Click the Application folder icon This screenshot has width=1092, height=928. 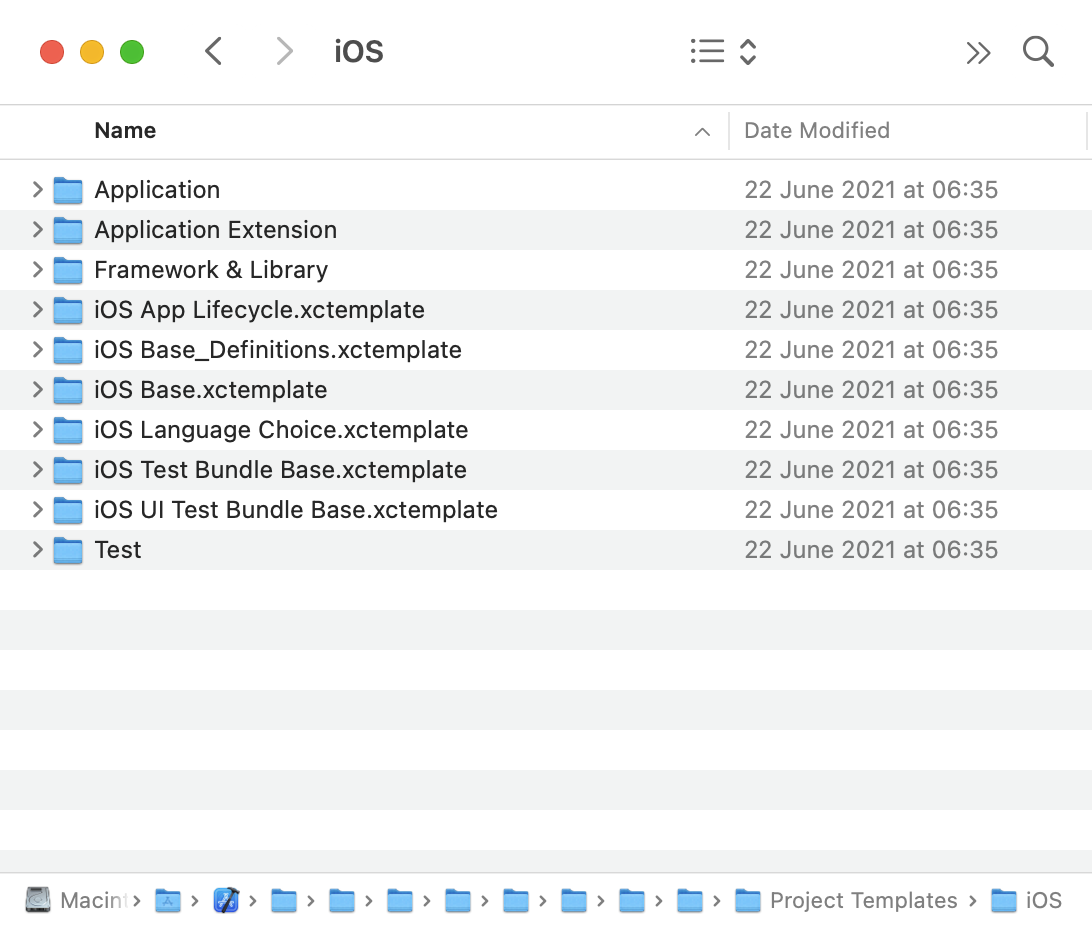pos(68,190)
